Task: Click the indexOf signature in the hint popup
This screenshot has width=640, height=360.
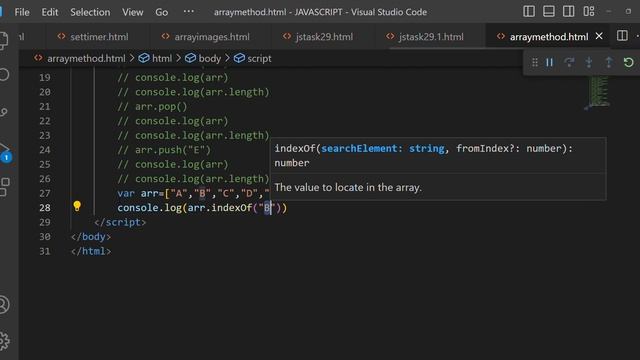Action: click(x=423, y=156)
